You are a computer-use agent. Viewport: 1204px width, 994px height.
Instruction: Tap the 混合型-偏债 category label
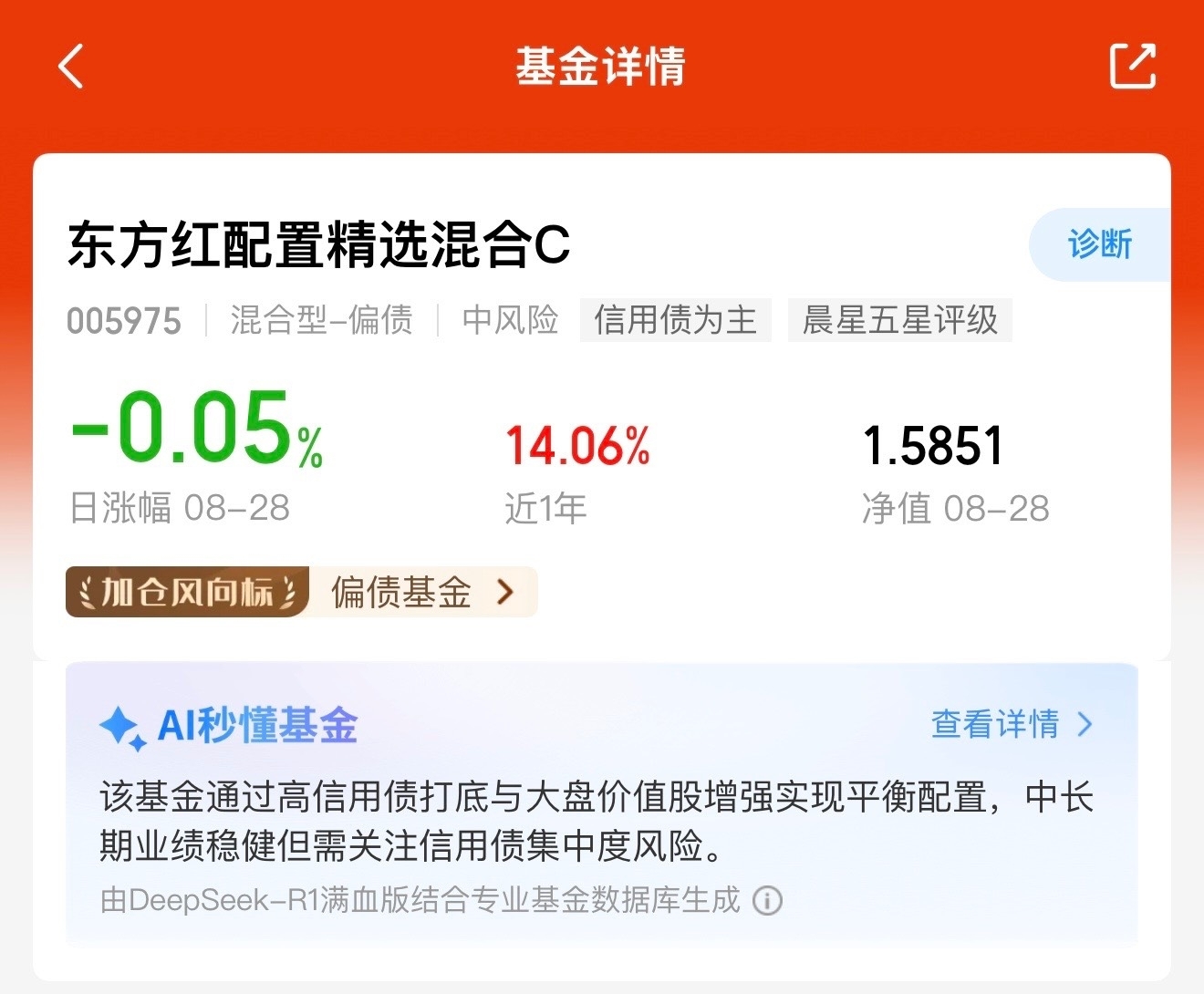click(x=321, y=320)
